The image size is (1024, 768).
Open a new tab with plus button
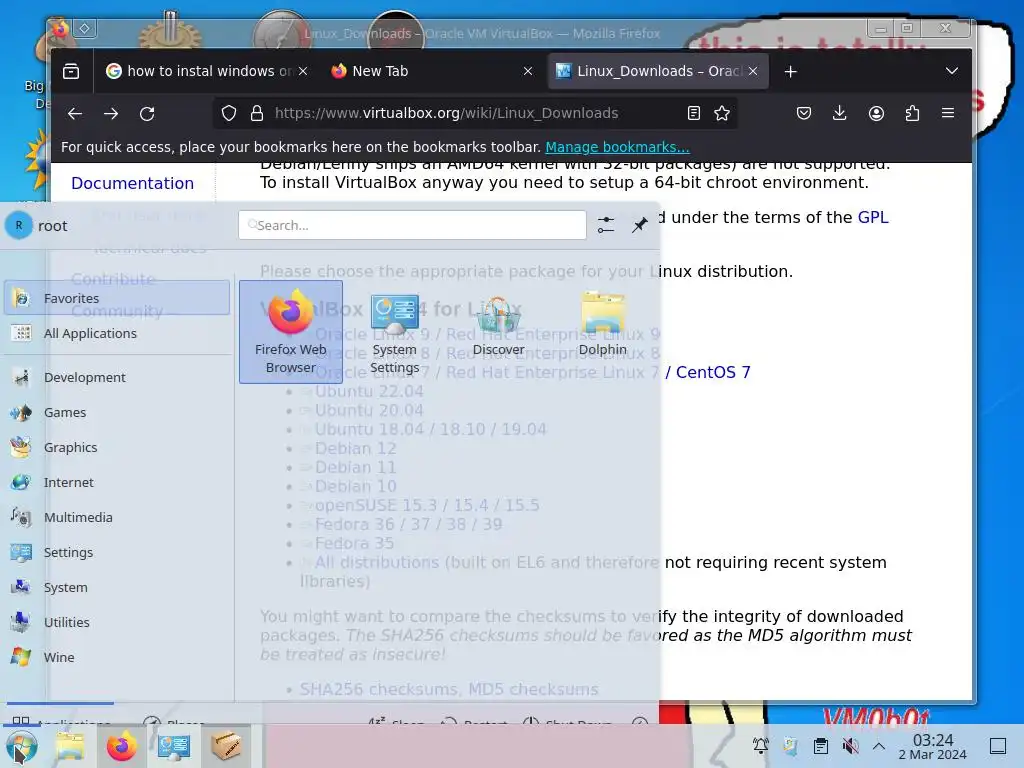[x=791, y=71]
